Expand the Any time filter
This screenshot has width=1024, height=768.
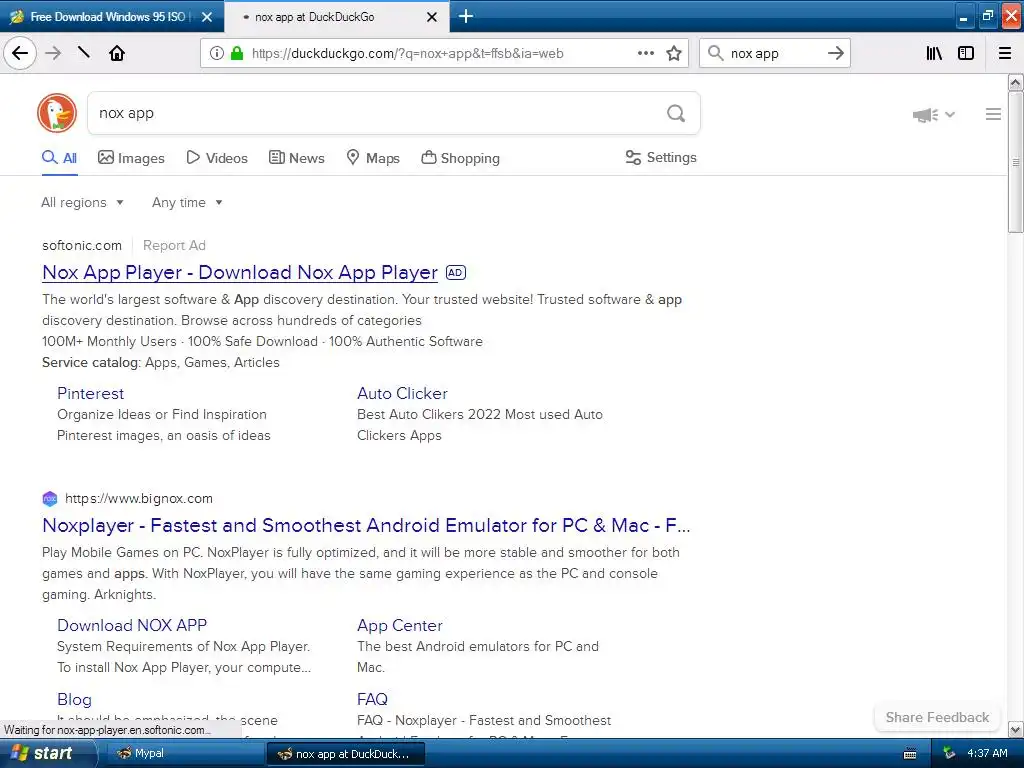point(187,202)
